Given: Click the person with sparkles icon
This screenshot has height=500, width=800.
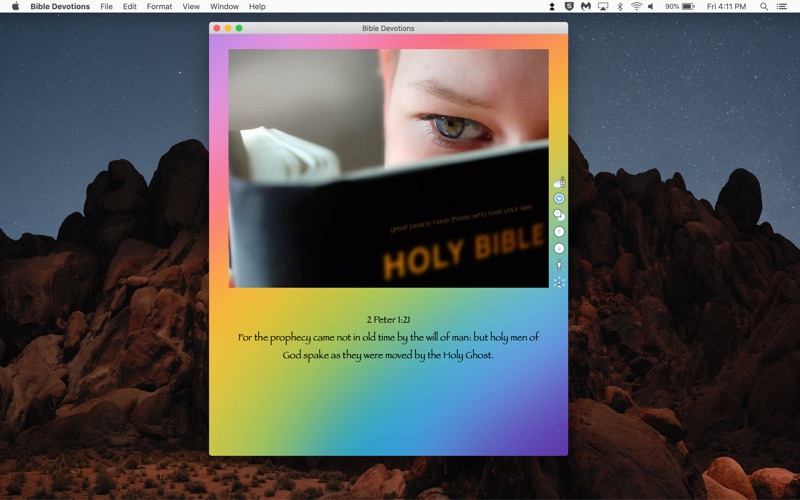Looking at the screenshot, I should pos(559,282).
